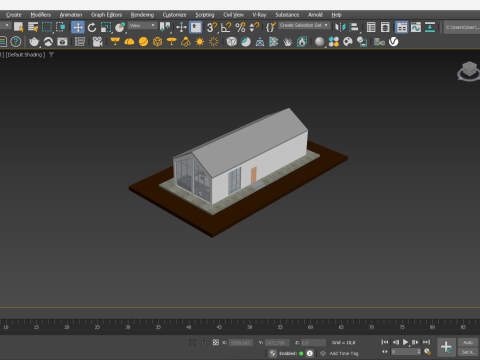Image resolution: width=480 pixels, height=360 pixels.
Task: Click the Align tool icon
Action: click(x=354, y=27)
